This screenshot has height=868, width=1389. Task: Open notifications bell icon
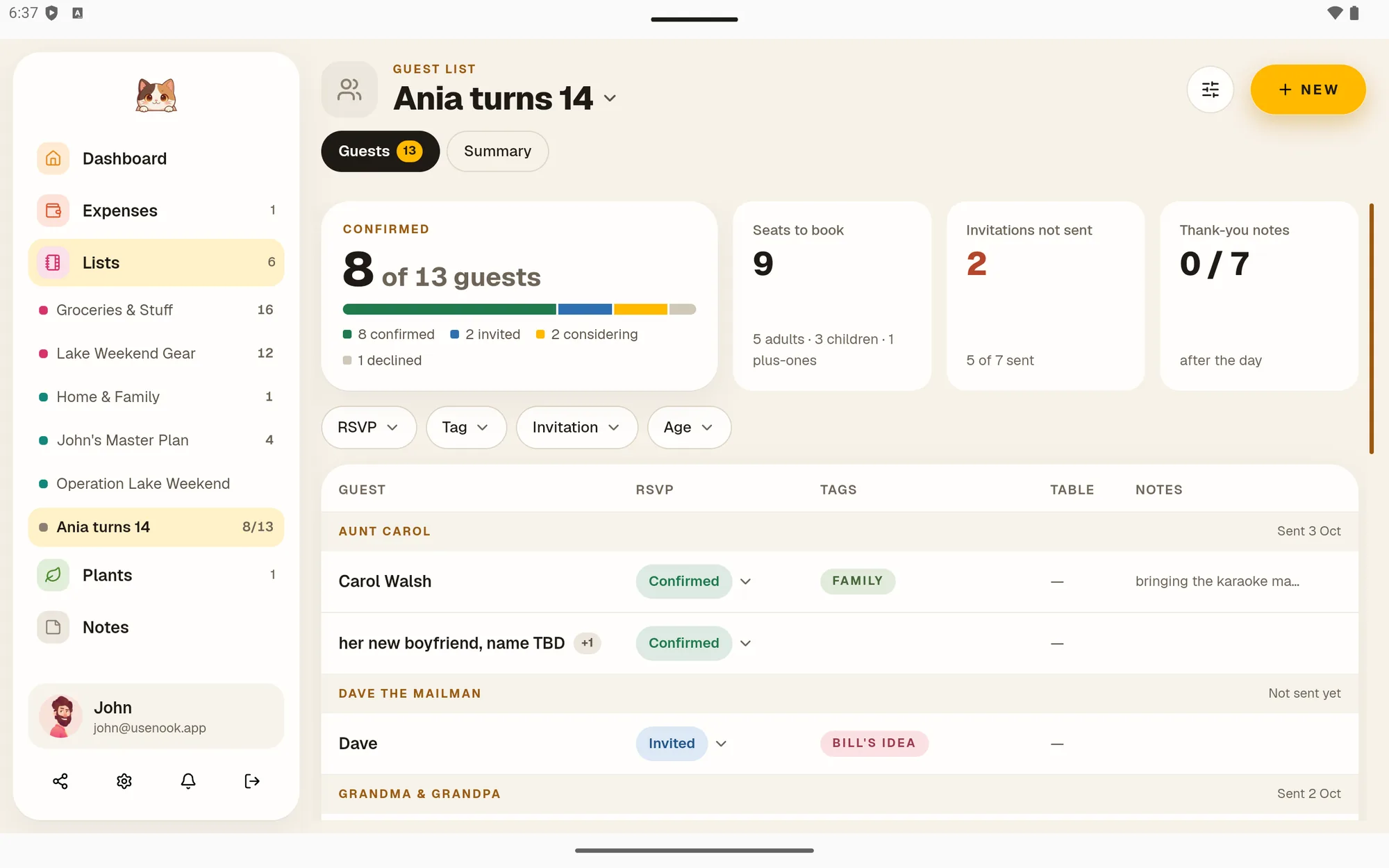coord(188,781)
